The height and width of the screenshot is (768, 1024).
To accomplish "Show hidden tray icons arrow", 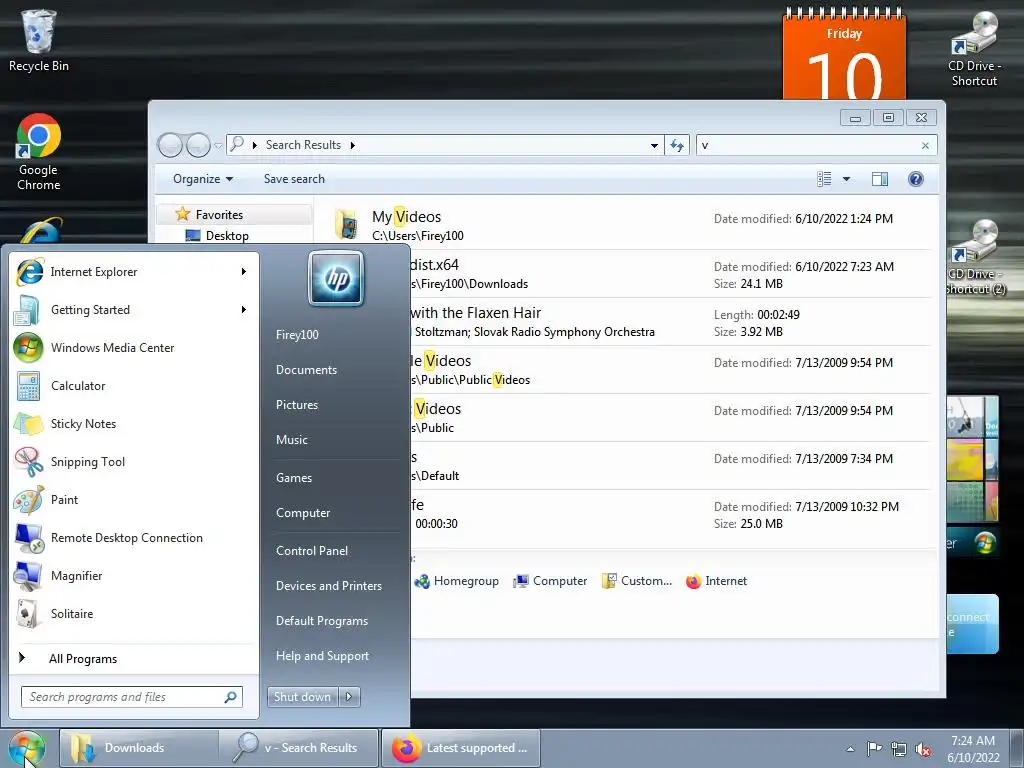I will pos(850,749).
